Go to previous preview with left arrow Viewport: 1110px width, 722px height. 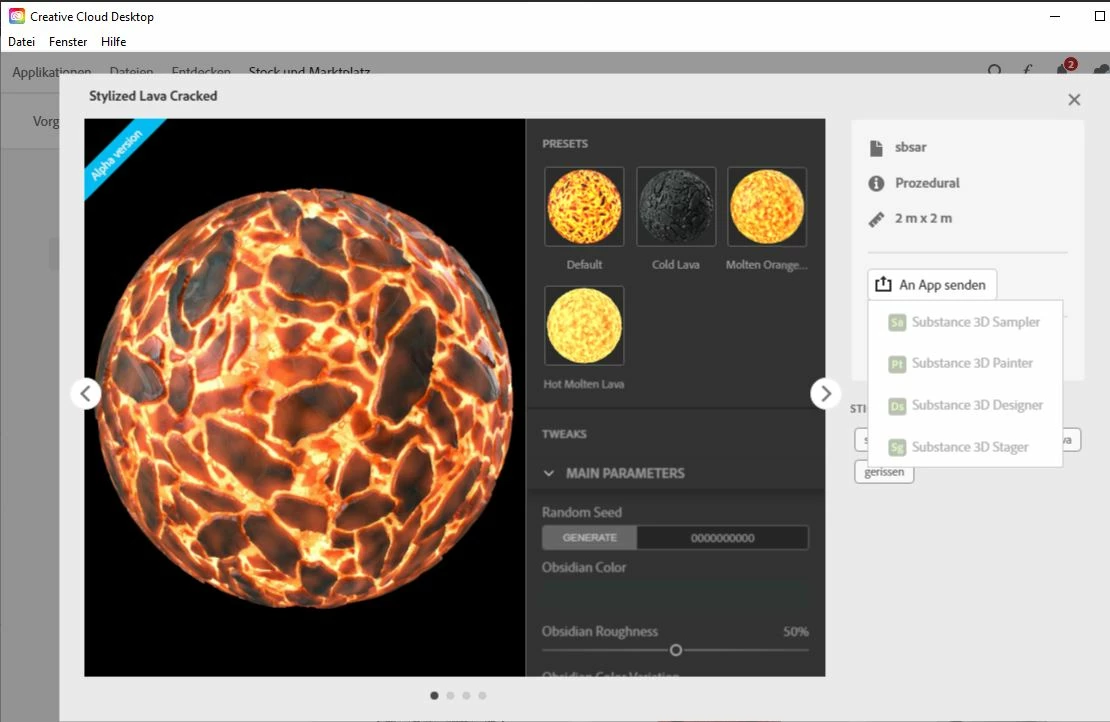pos(86,393)
